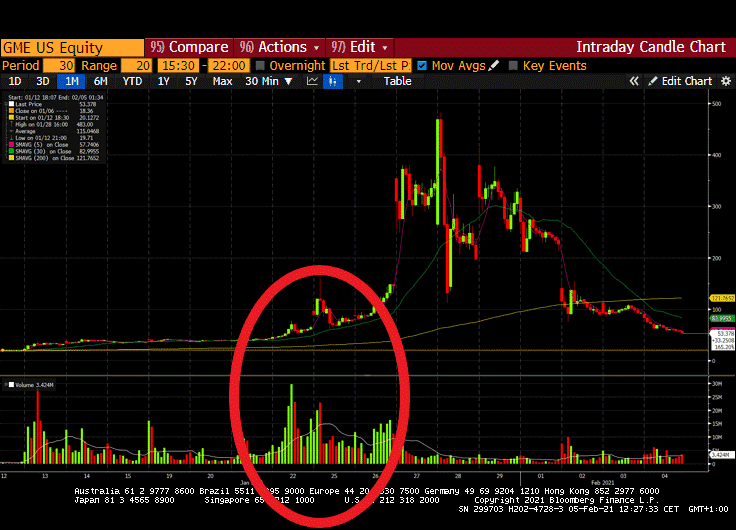Screen dimensions: 736x530
Task: Click the SMAVG (30) green legend swatch
Action: (11, 152)
